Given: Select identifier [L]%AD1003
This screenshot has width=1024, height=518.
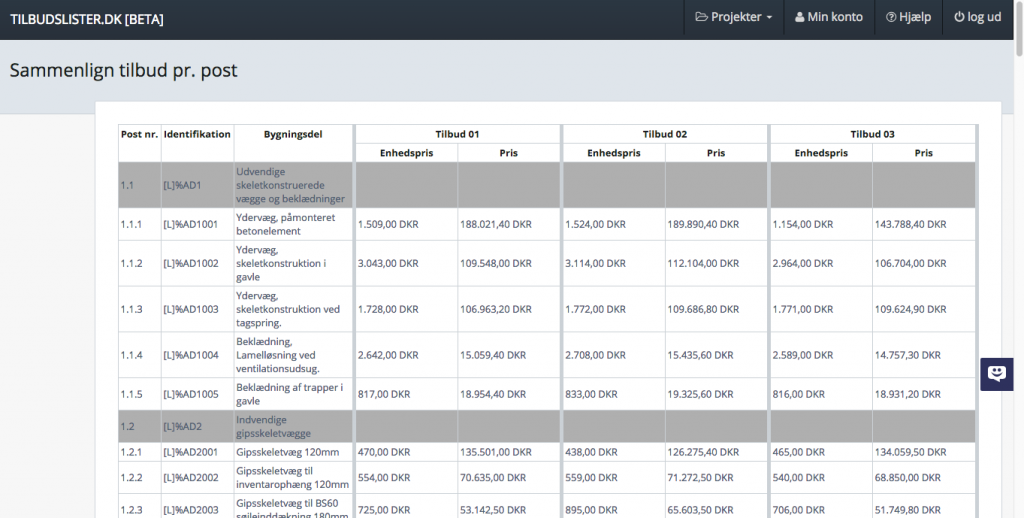Looking at the screenshot, I should [x=191, y=309].
